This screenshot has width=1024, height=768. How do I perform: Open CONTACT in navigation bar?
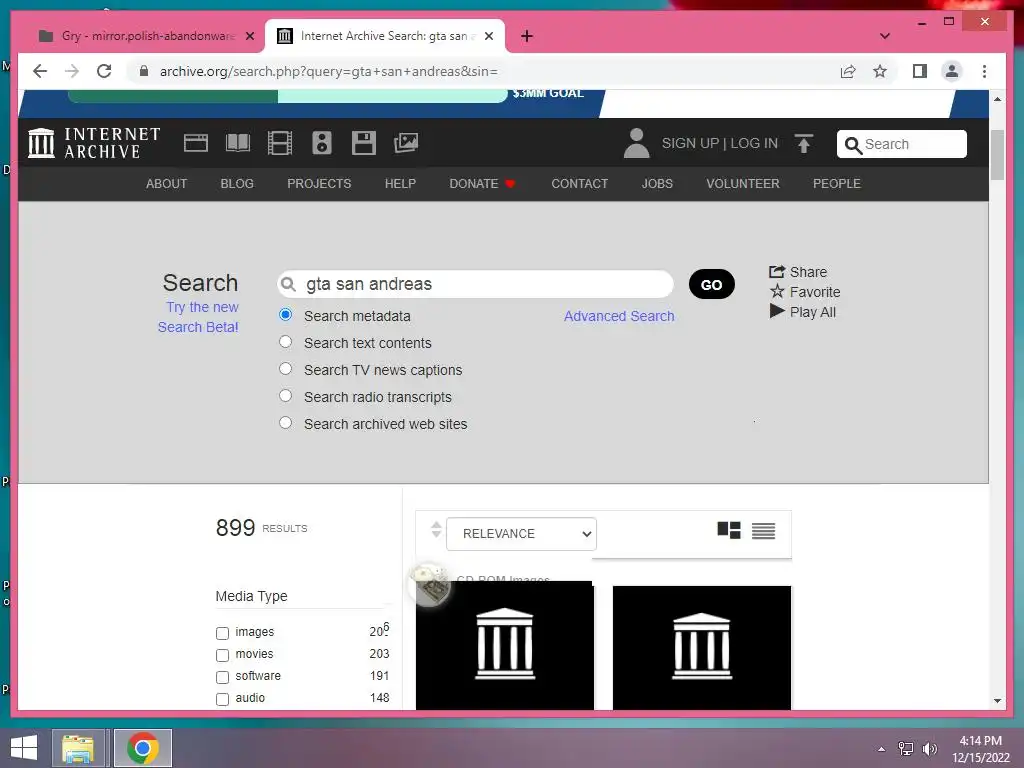tap(579, 184)
